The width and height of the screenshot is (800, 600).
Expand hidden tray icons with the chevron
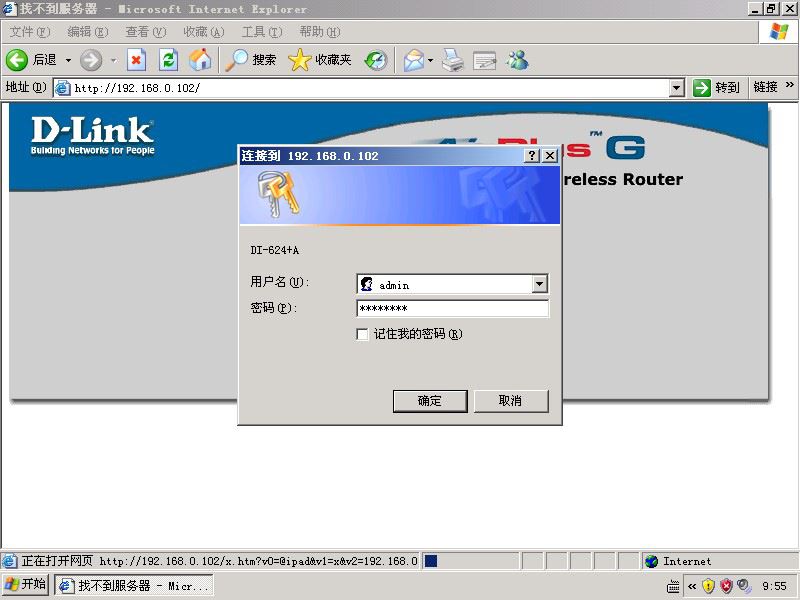(x=692, y=586)
